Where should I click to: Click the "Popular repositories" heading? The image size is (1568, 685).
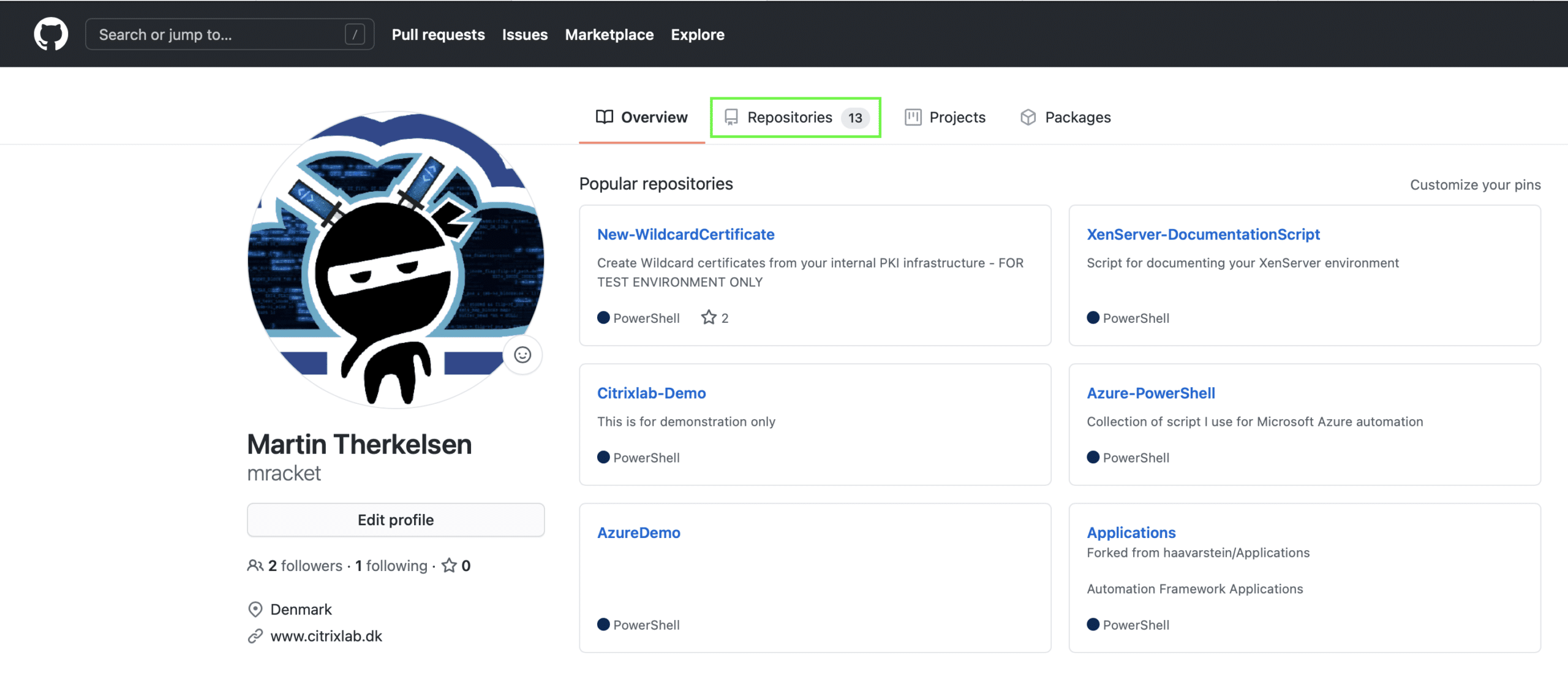click(656, 184)
